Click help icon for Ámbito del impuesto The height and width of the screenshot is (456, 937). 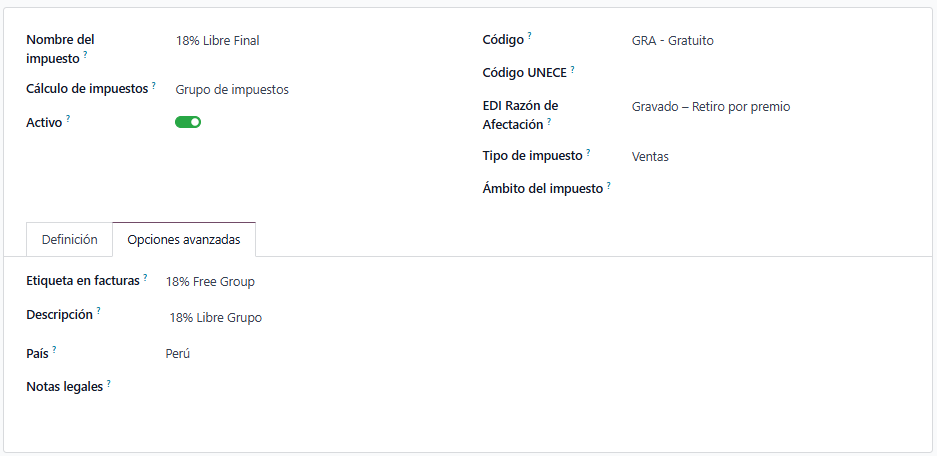click(x=609, y=184)
